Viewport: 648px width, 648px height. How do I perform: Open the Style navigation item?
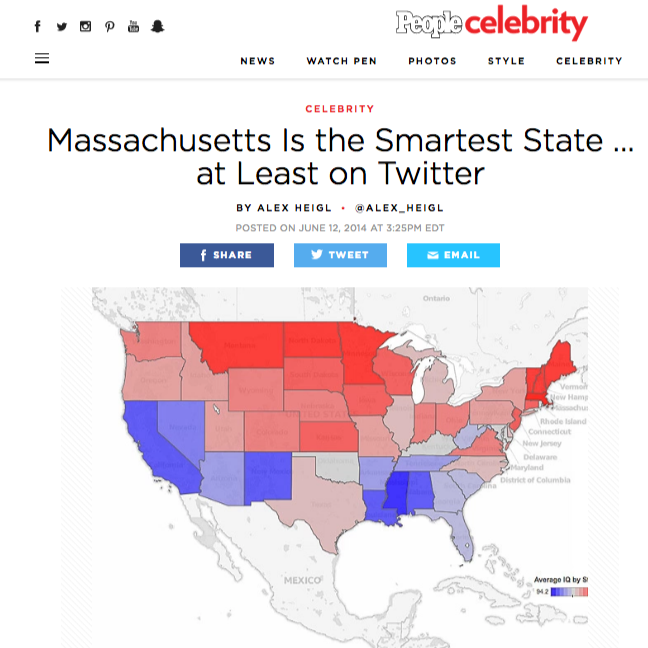click(506, 61)
